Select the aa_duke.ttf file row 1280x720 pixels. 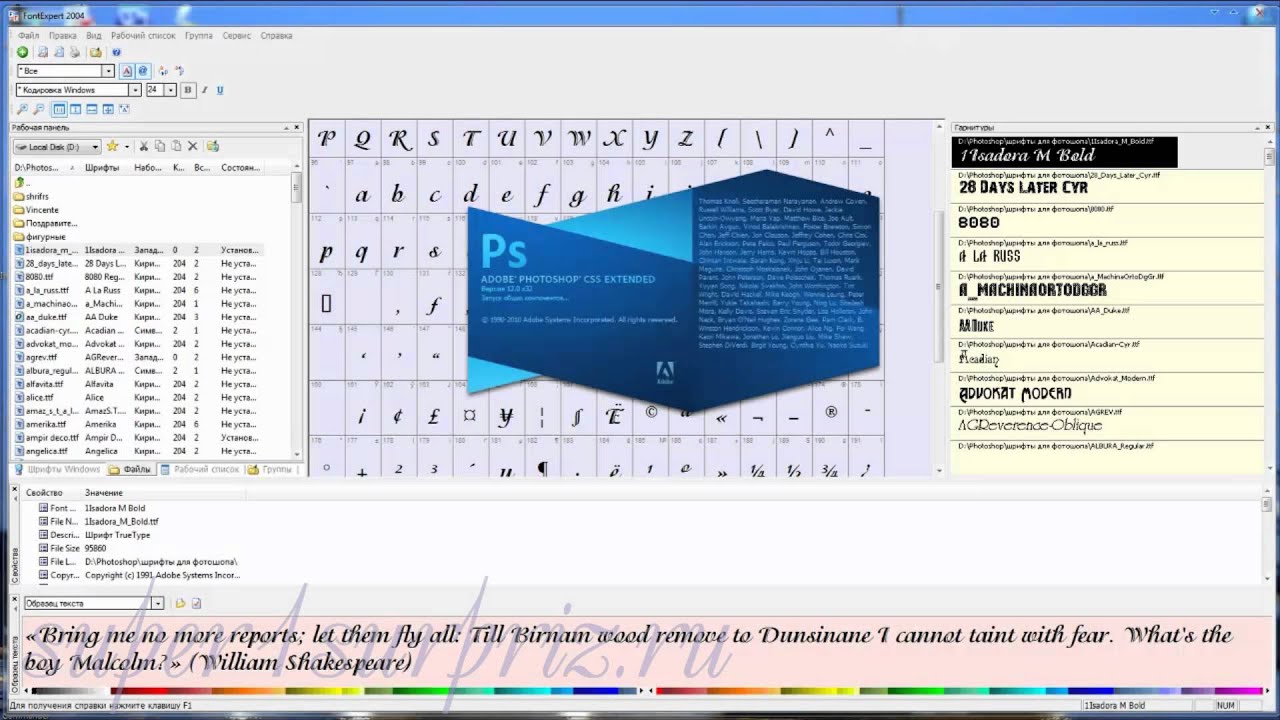tap(137, 317)
